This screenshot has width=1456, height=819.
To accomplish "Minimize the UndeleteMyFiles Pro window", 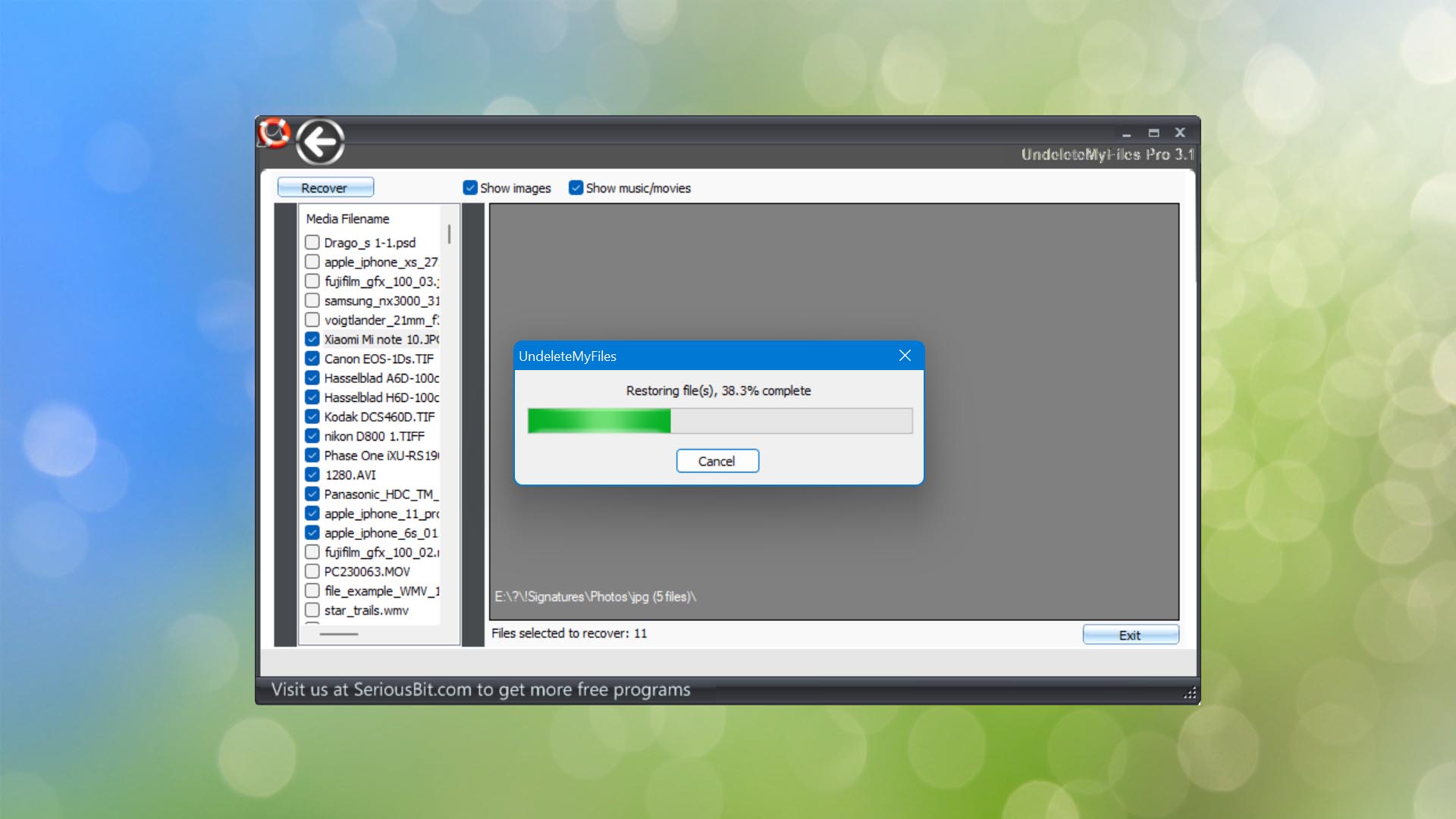I will [1127, 133].
